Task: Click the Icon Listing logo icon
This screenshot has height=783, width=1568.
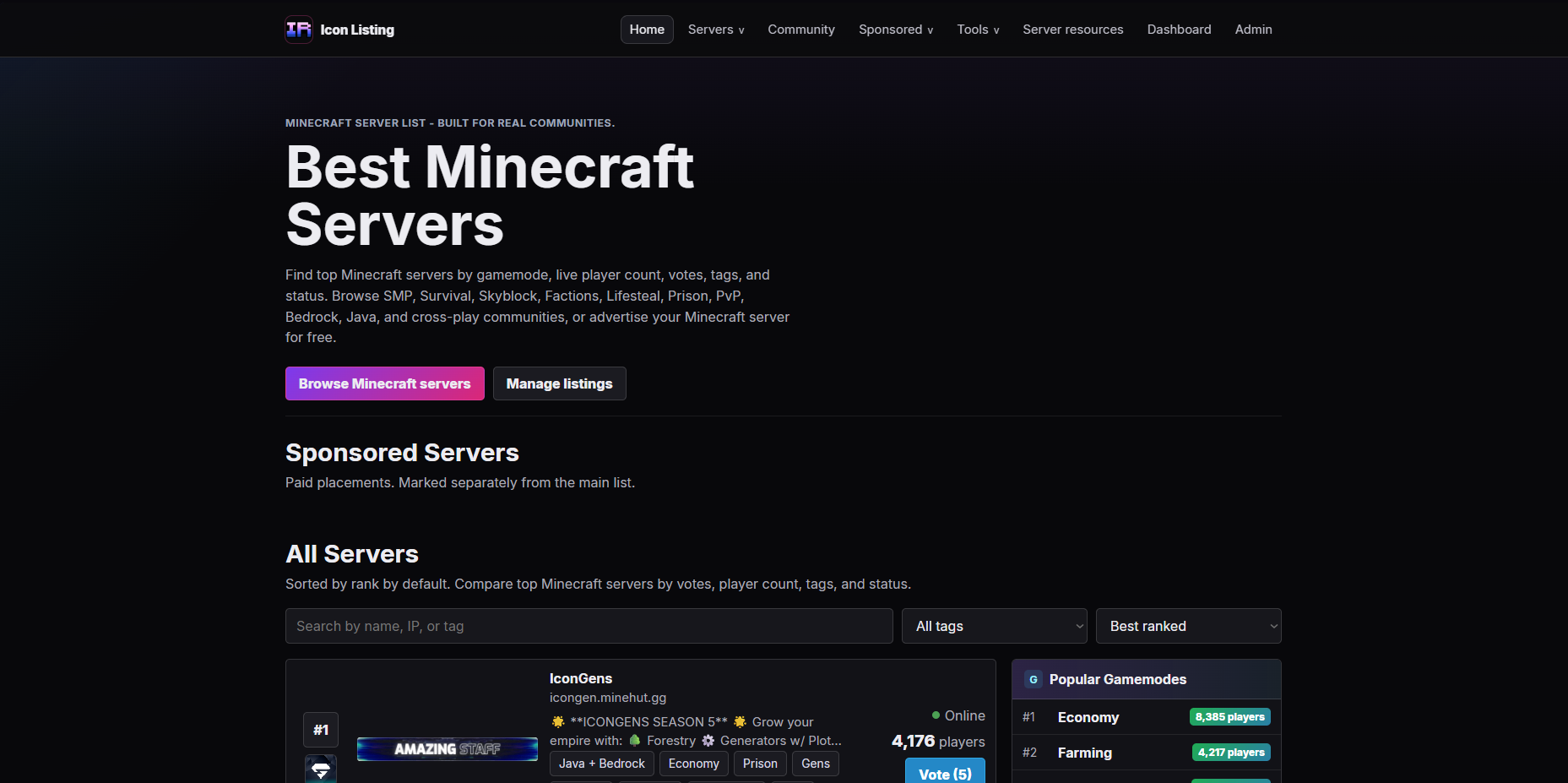Action: coord(299,30)
